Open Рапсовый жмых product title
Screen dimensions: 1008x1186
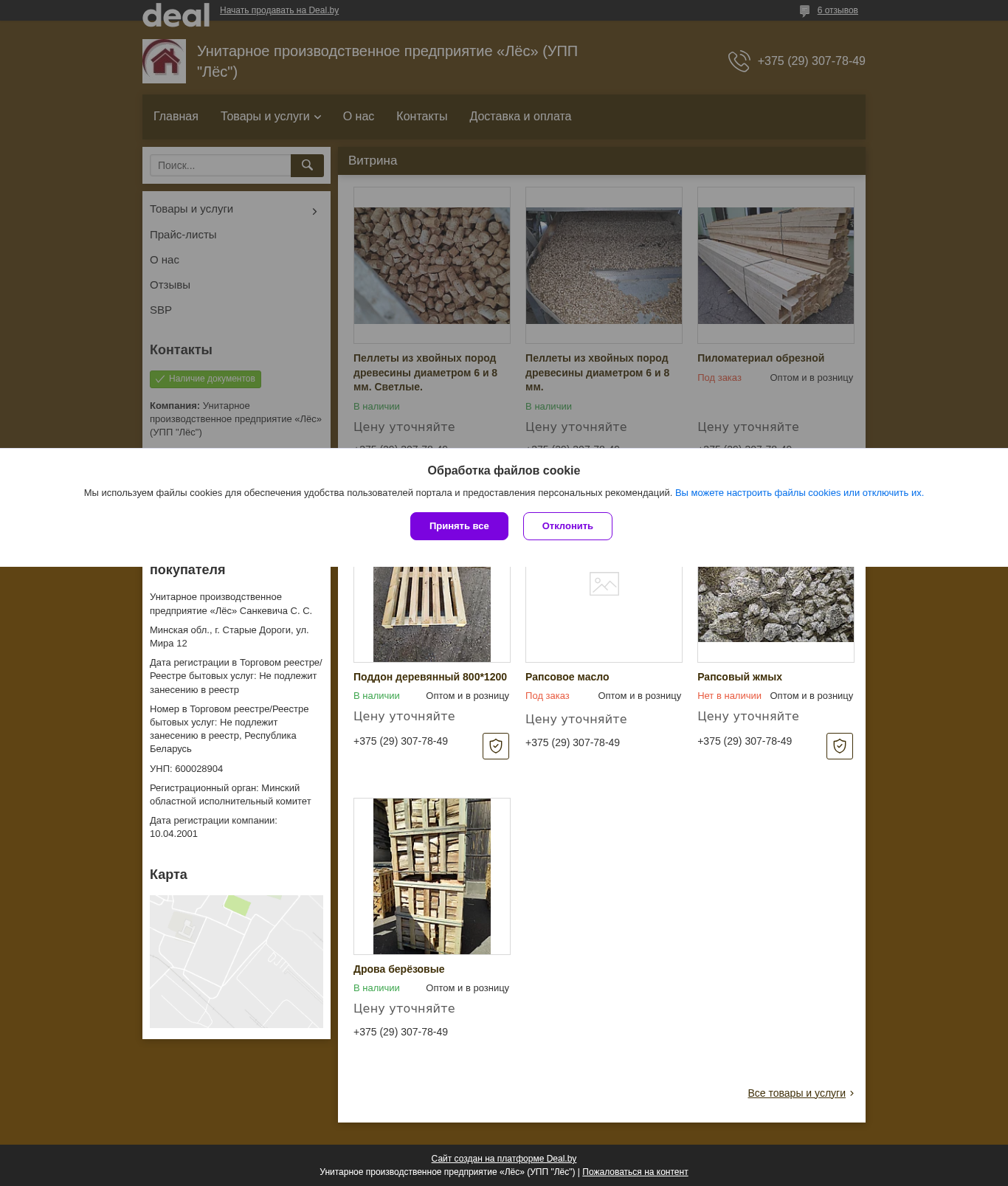coord(739,677)
